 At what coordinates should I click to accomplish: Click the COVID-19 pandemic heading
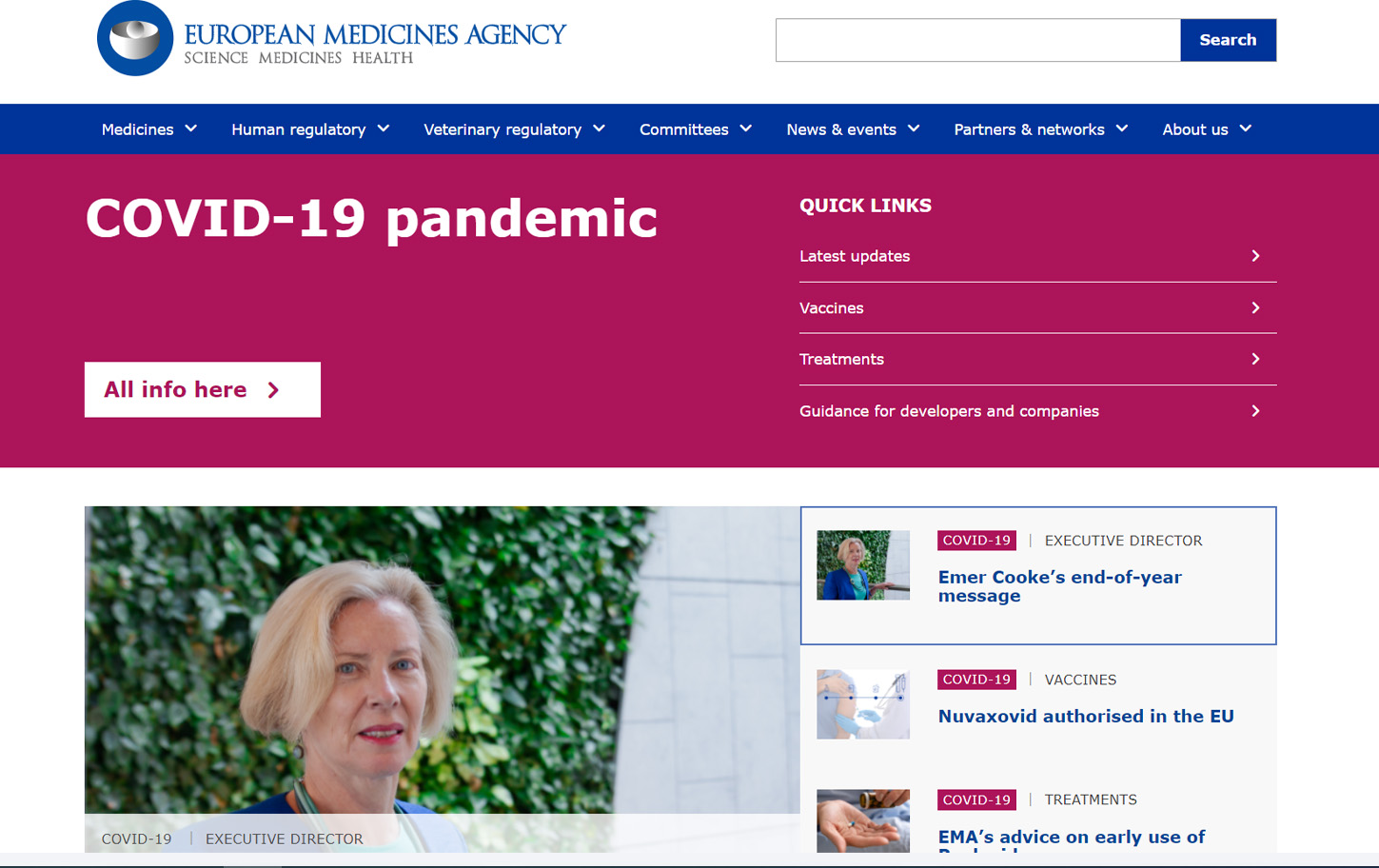click(371, 218)
